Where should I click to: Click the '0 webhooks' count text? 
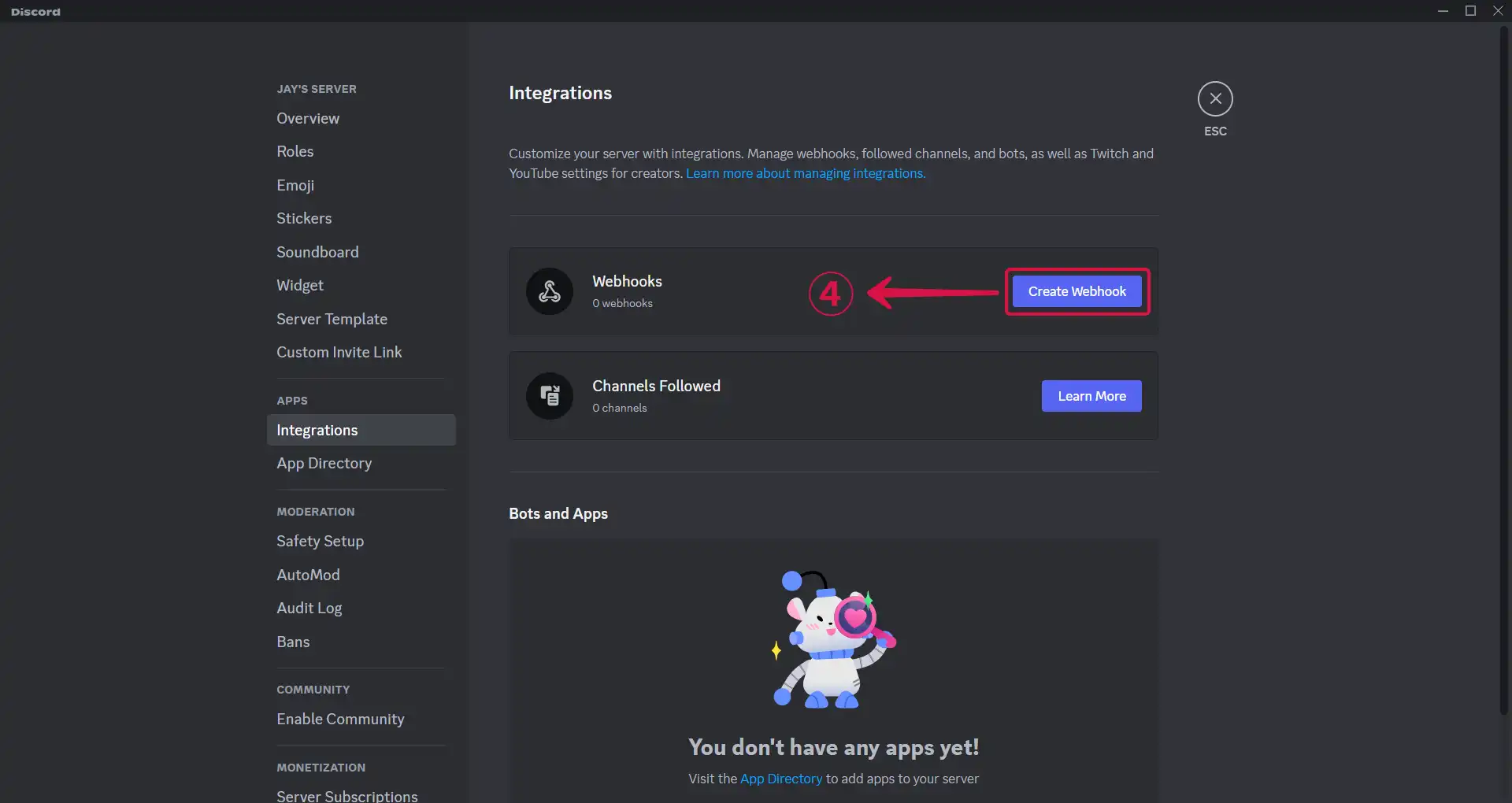pyautogui.click(x=622, y=303)
